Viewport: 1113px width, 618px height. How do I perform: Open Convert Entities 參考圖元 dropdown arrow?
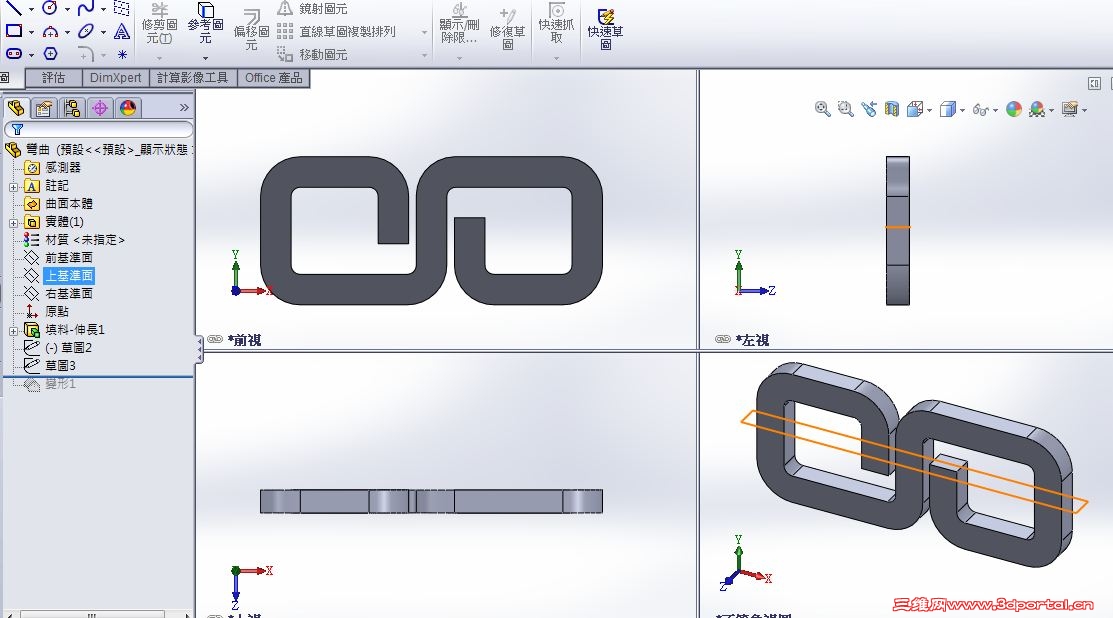(x=205, y=57)
